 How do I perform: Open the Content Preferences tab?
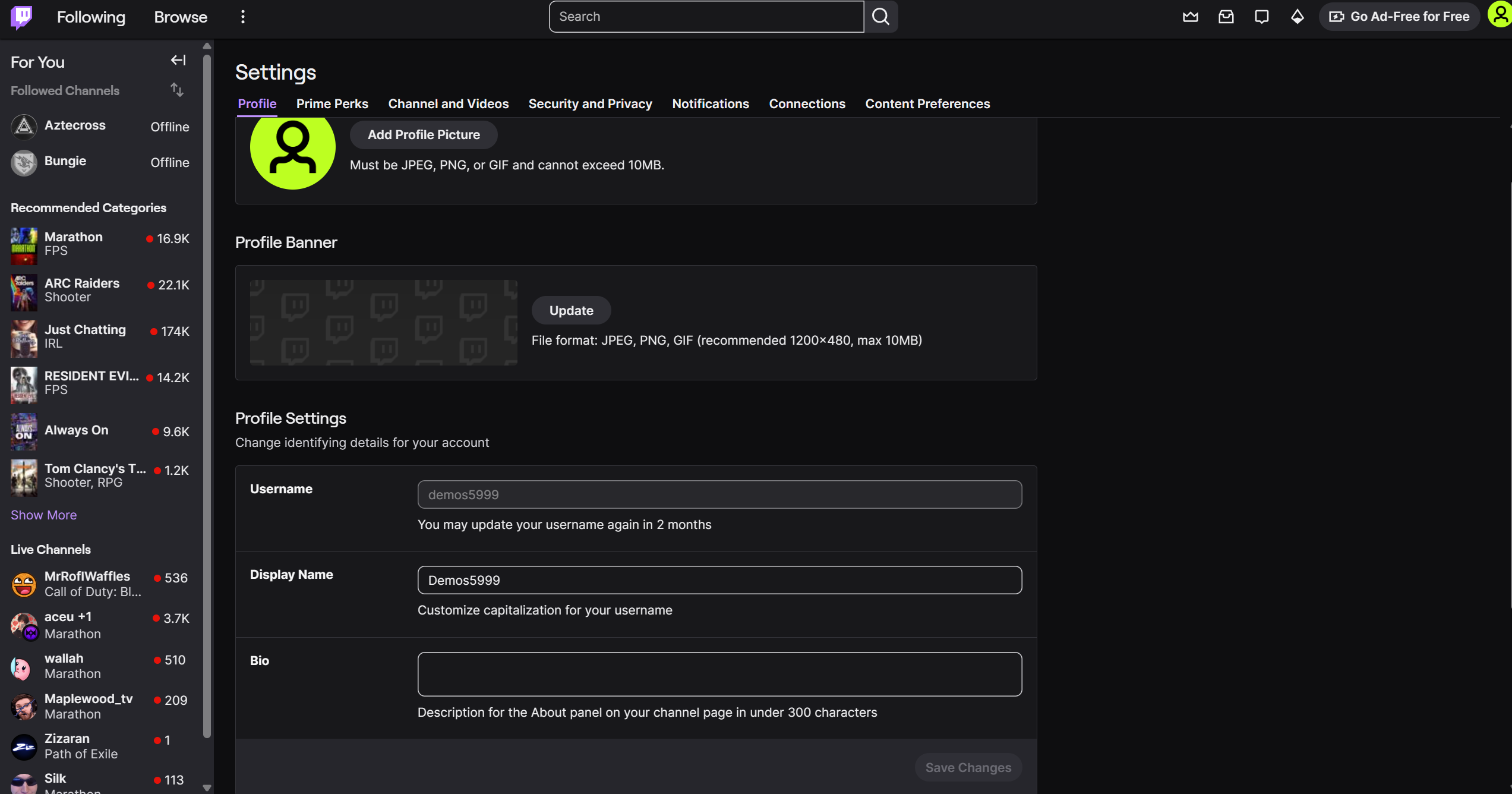pos(927,103)
